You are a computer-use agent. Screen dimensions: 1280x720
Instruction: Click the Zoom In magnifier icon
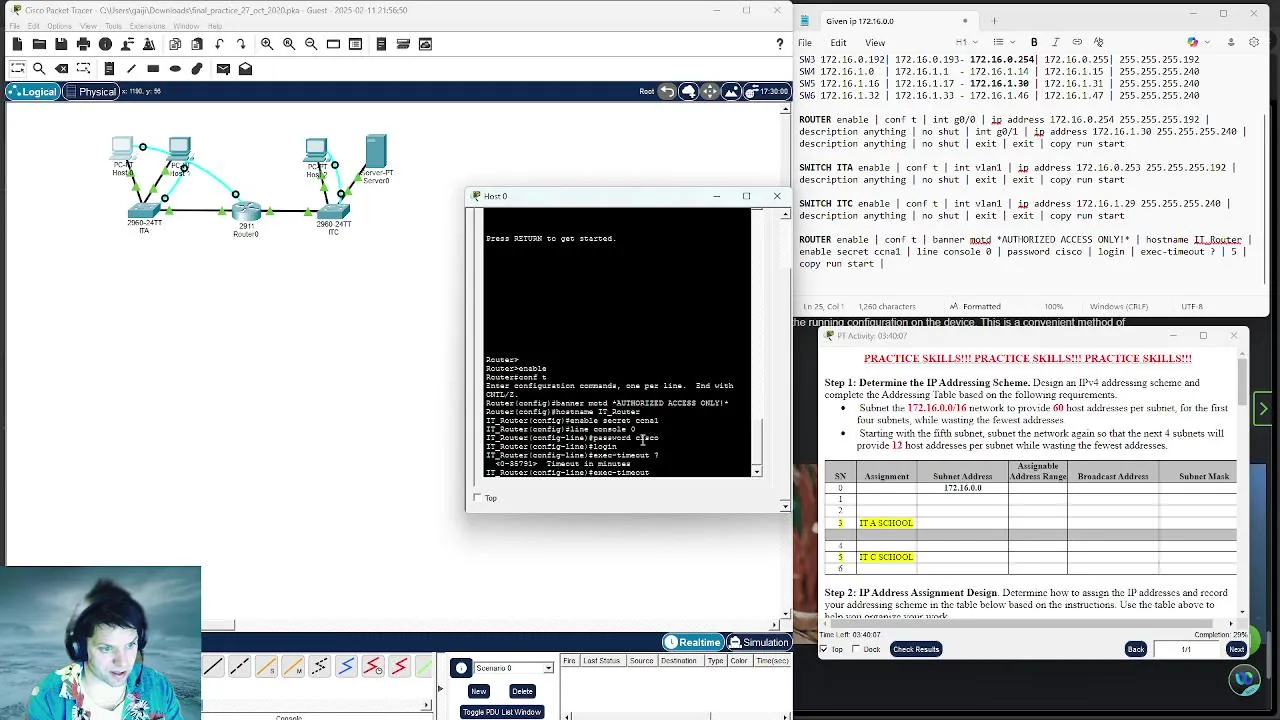coord(267,44)
